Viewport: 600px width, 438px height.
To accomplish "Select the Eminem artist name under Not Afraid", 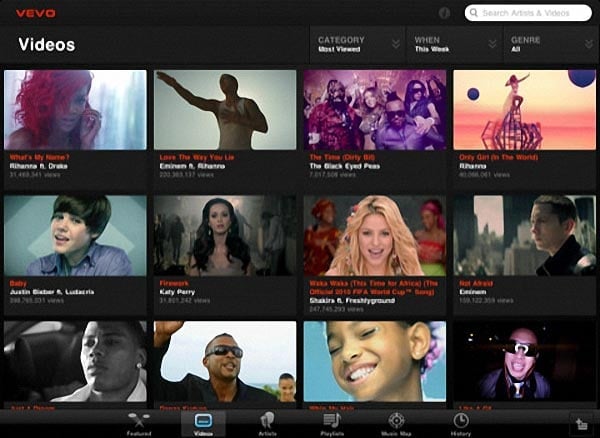I will point(473,292).
